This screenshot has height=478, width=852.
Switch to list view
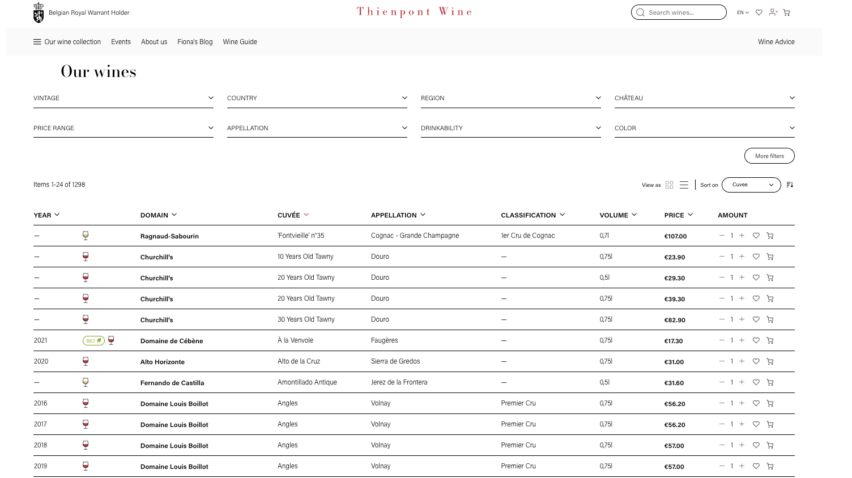click(x=684, y=185)
